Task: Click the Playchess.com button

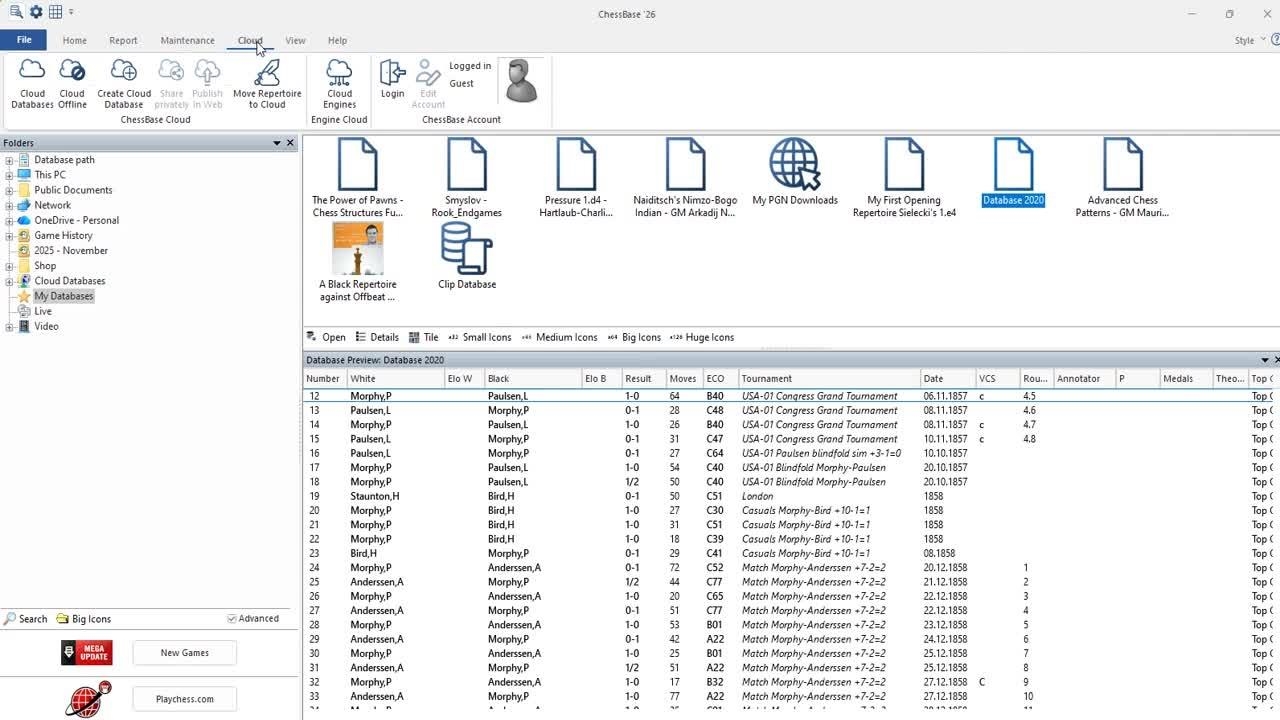Action: 185,699
